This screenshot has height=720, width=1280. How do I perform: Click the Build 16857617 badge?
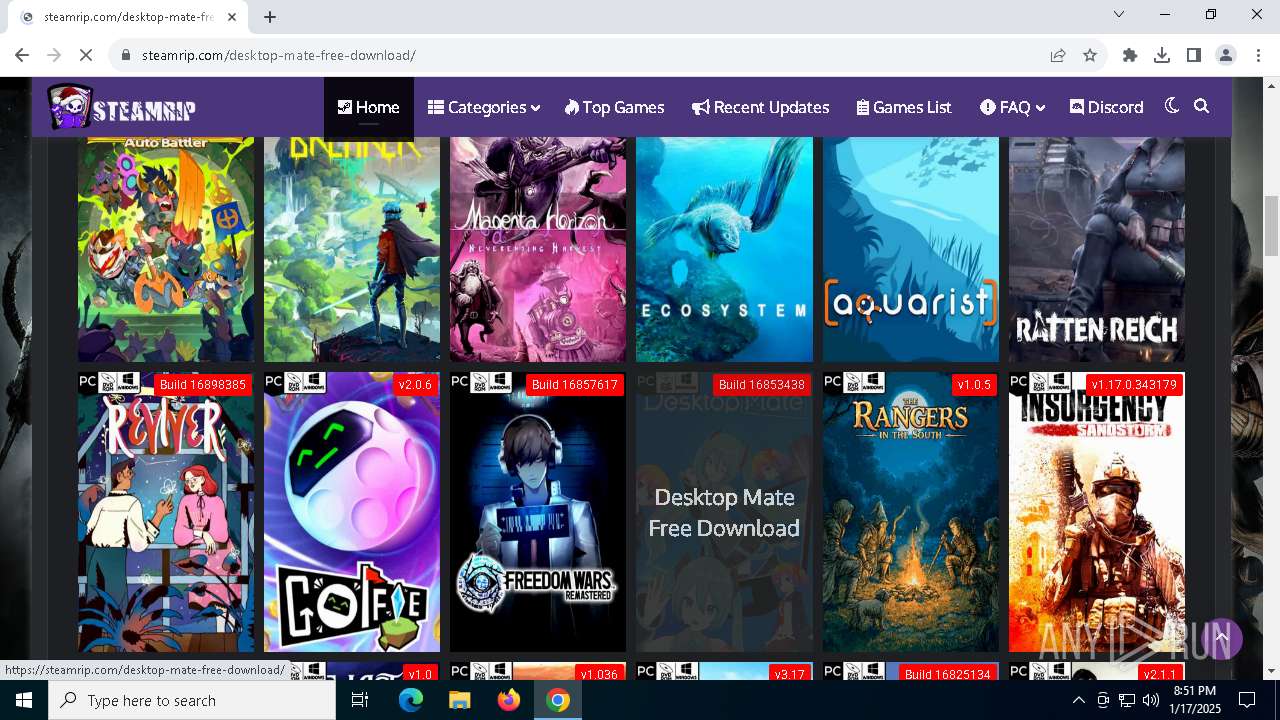pos(575,385)
